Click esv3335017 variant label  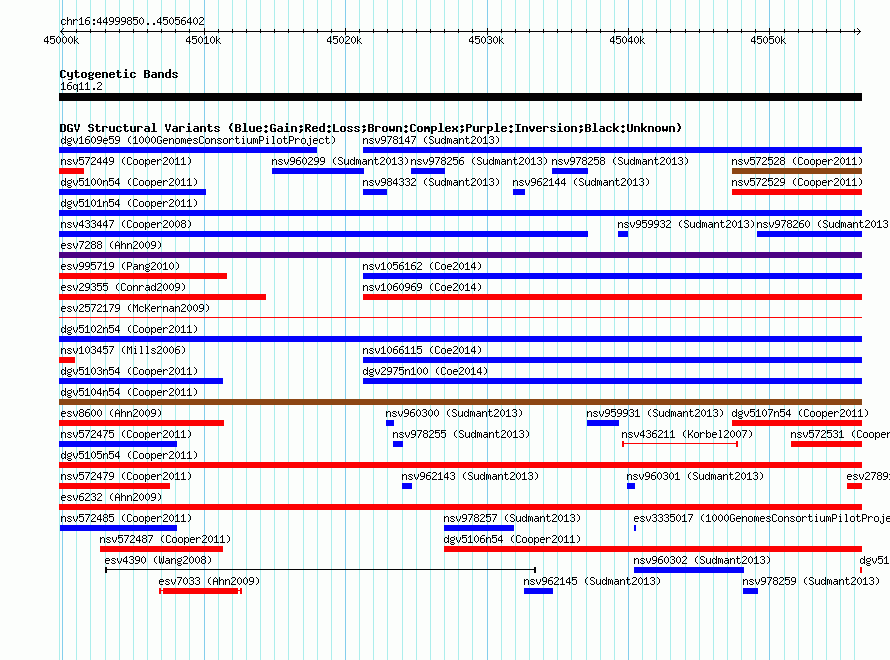pos(761,518)
